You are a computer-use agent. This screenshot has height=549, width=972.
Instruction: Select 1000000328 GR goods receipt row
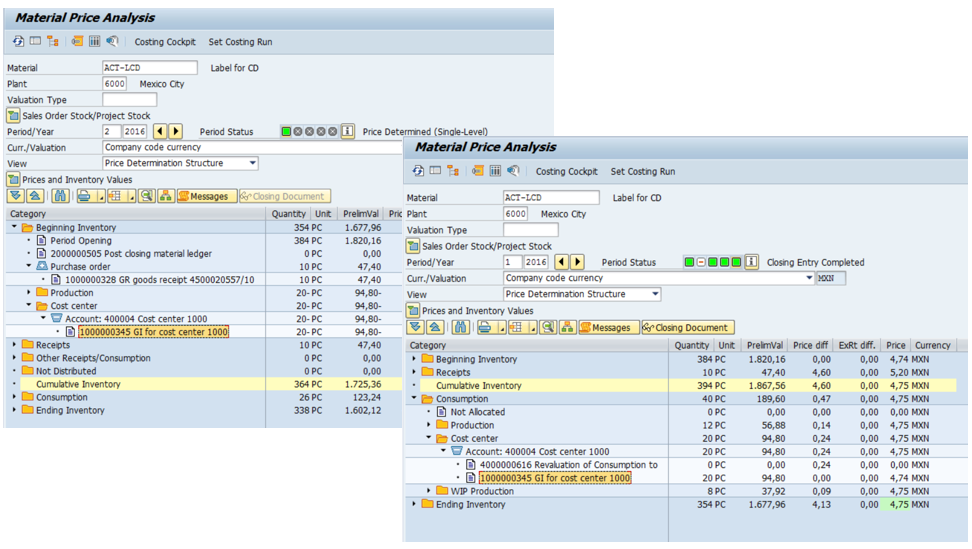(x=159, y=279)
